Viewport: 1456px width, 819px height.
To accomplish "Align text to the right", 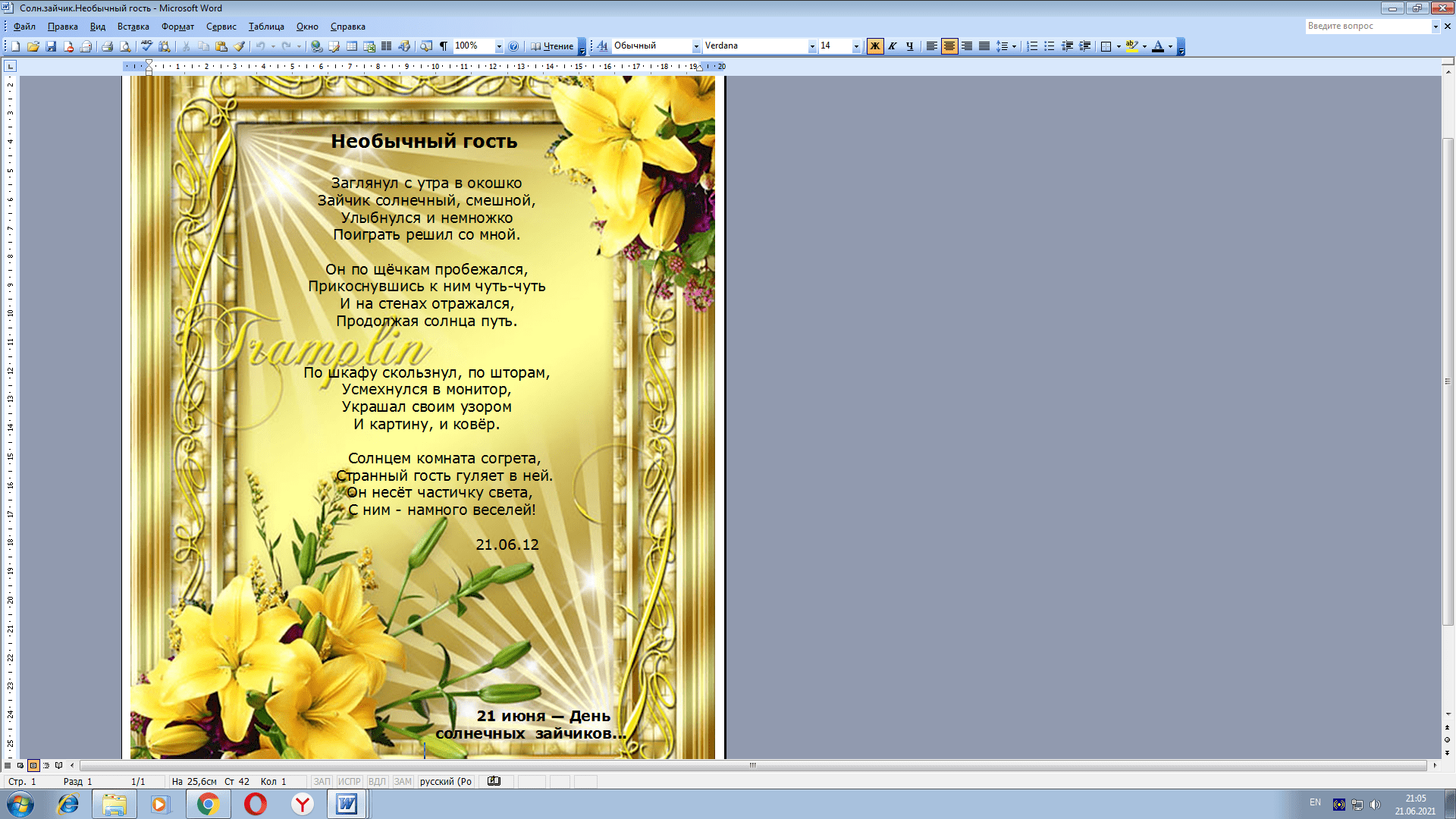I will click(967, 46).
